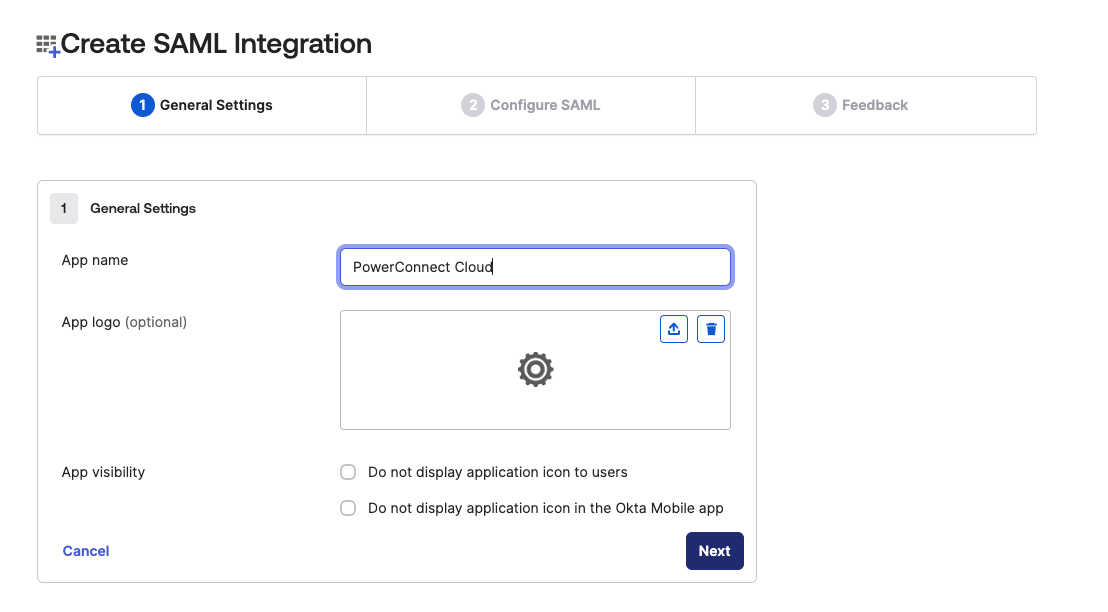Click the 'App name' field label
This screenshot has width=1108, height=612.
click(x=95, y=260)
